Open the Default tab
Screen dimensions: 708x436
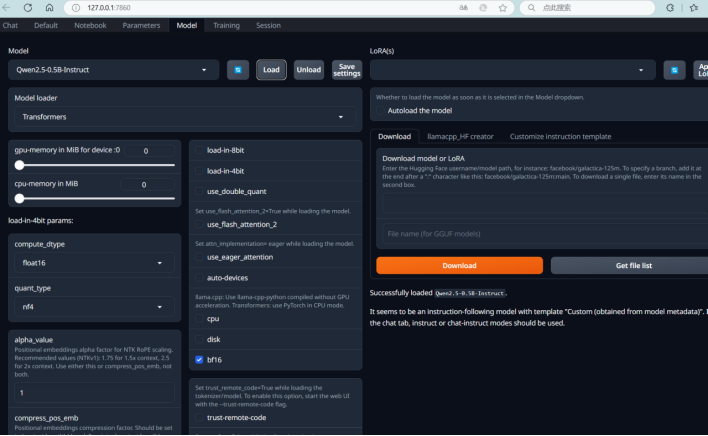click(x=46, y=25)
